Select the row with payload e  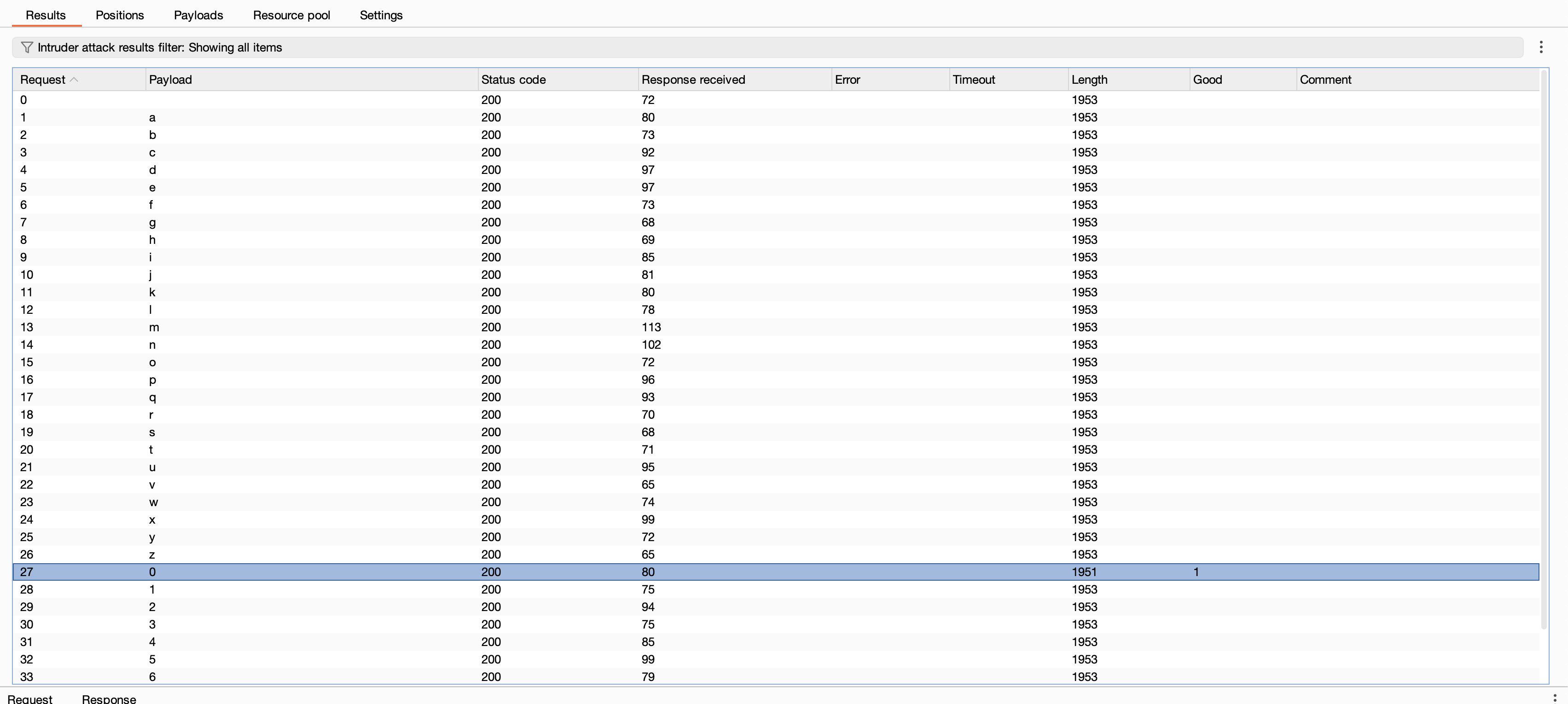(776, 187)
